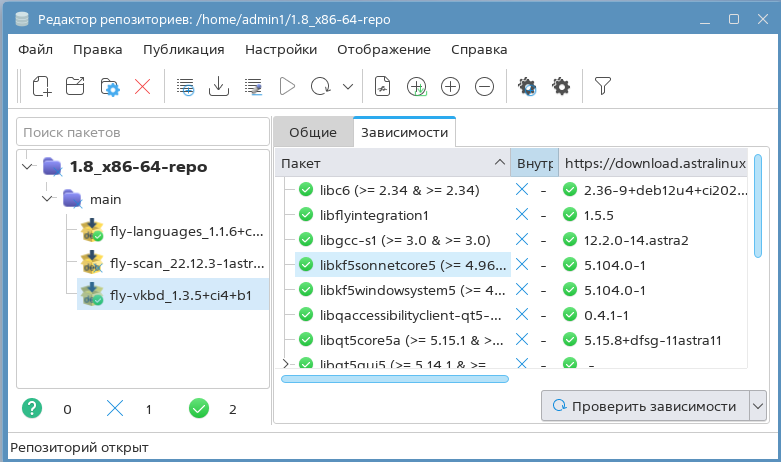781x462 pixels.
Task: Open the filter funnel icon
Action: coord(602,87)
